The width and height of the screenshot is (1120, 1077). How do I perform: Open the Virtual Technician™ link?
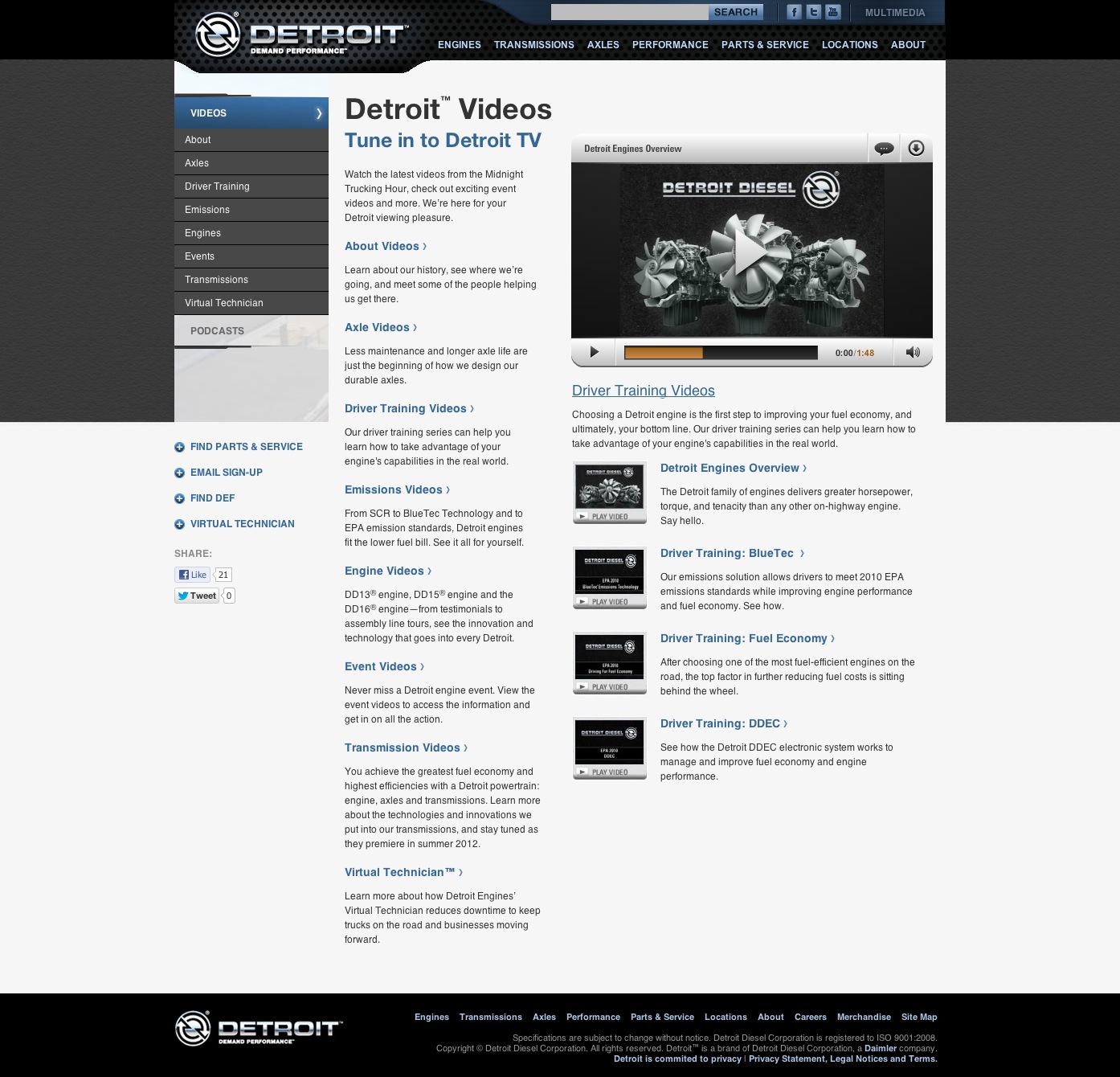pos(403,872)
